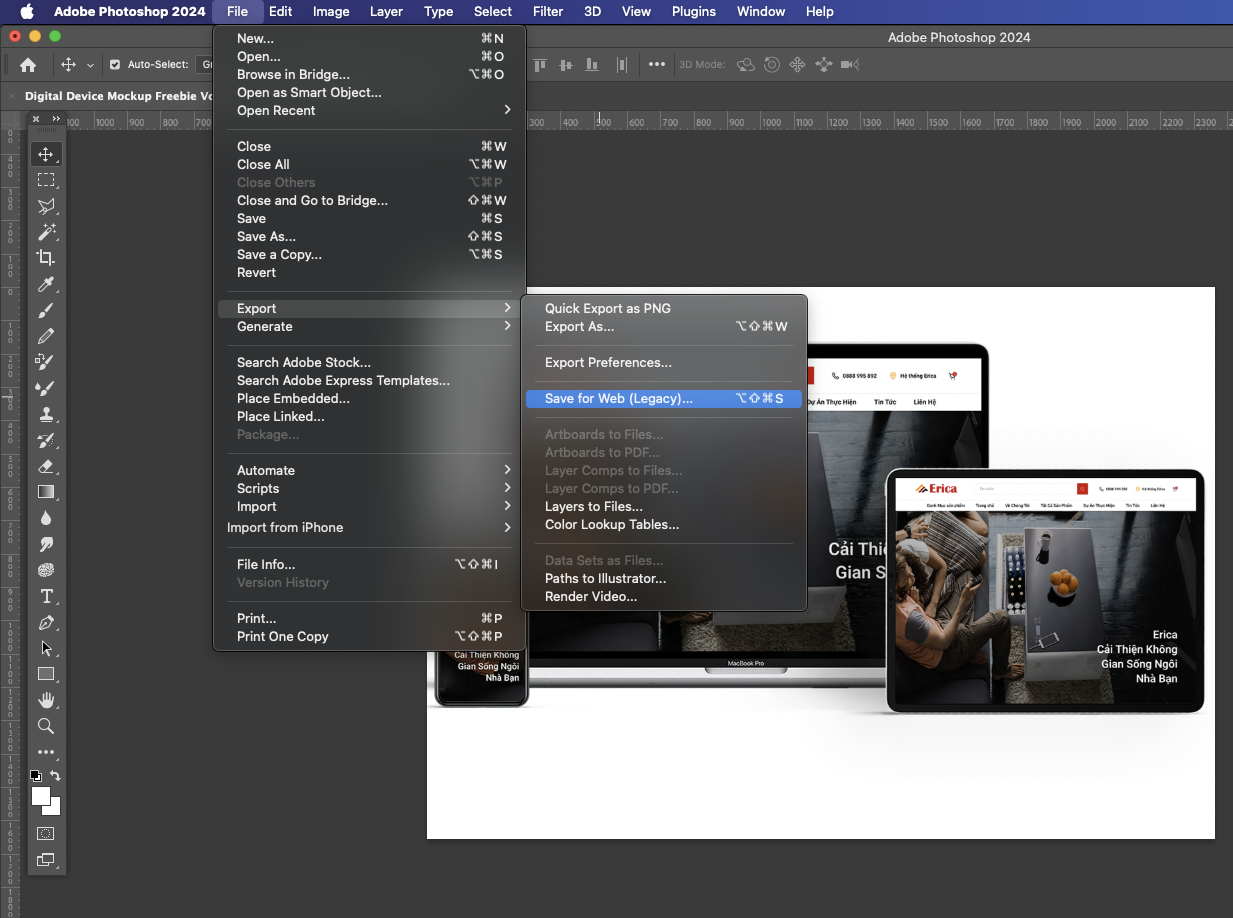Image resolution: width=1233 pixels, height=918 pixels.
Task: Choose Save for Web (Legacy) from Export
Action: [x=618, y=398]
